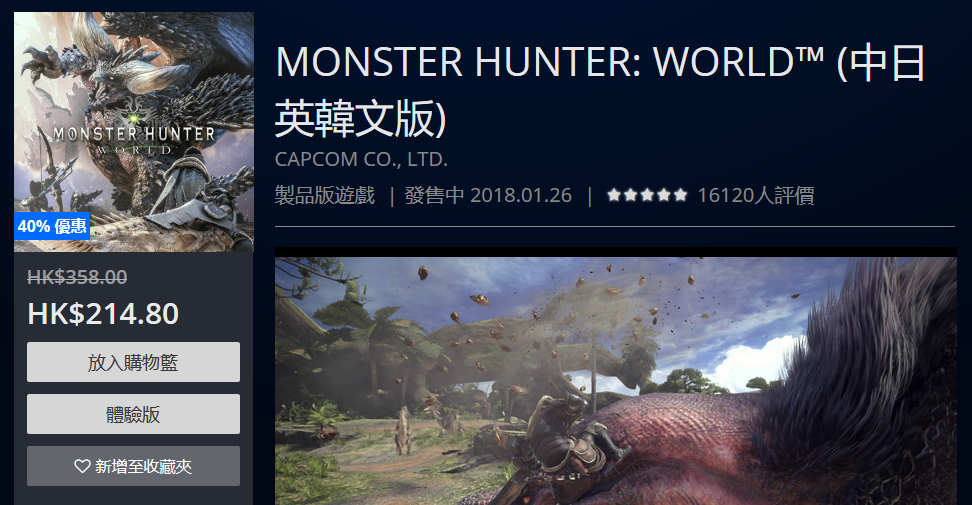View the 16120人評價 ratings count
The image size is (972, 505).
756,195
